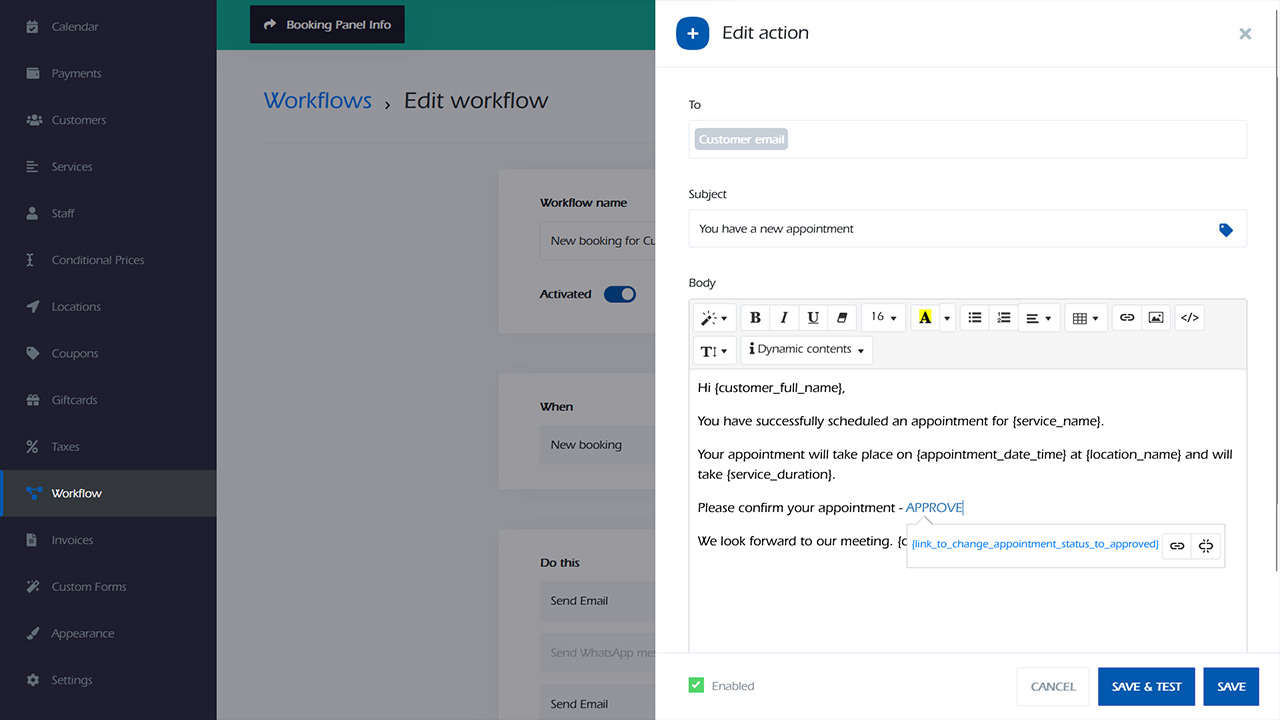
Task: Turn off the Activated workflow toggle
Action: (x=620, y=294)
